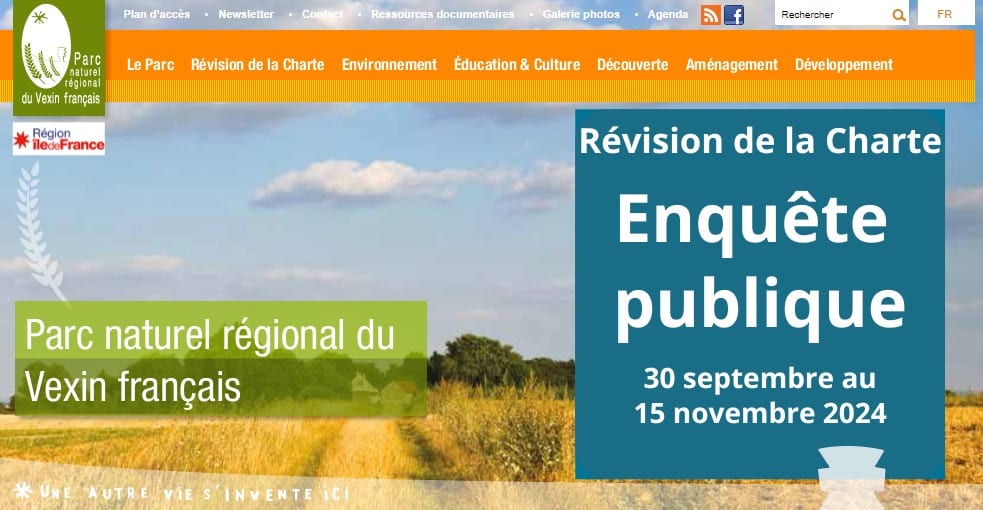Open the Contact link

[x=322, y=14]
